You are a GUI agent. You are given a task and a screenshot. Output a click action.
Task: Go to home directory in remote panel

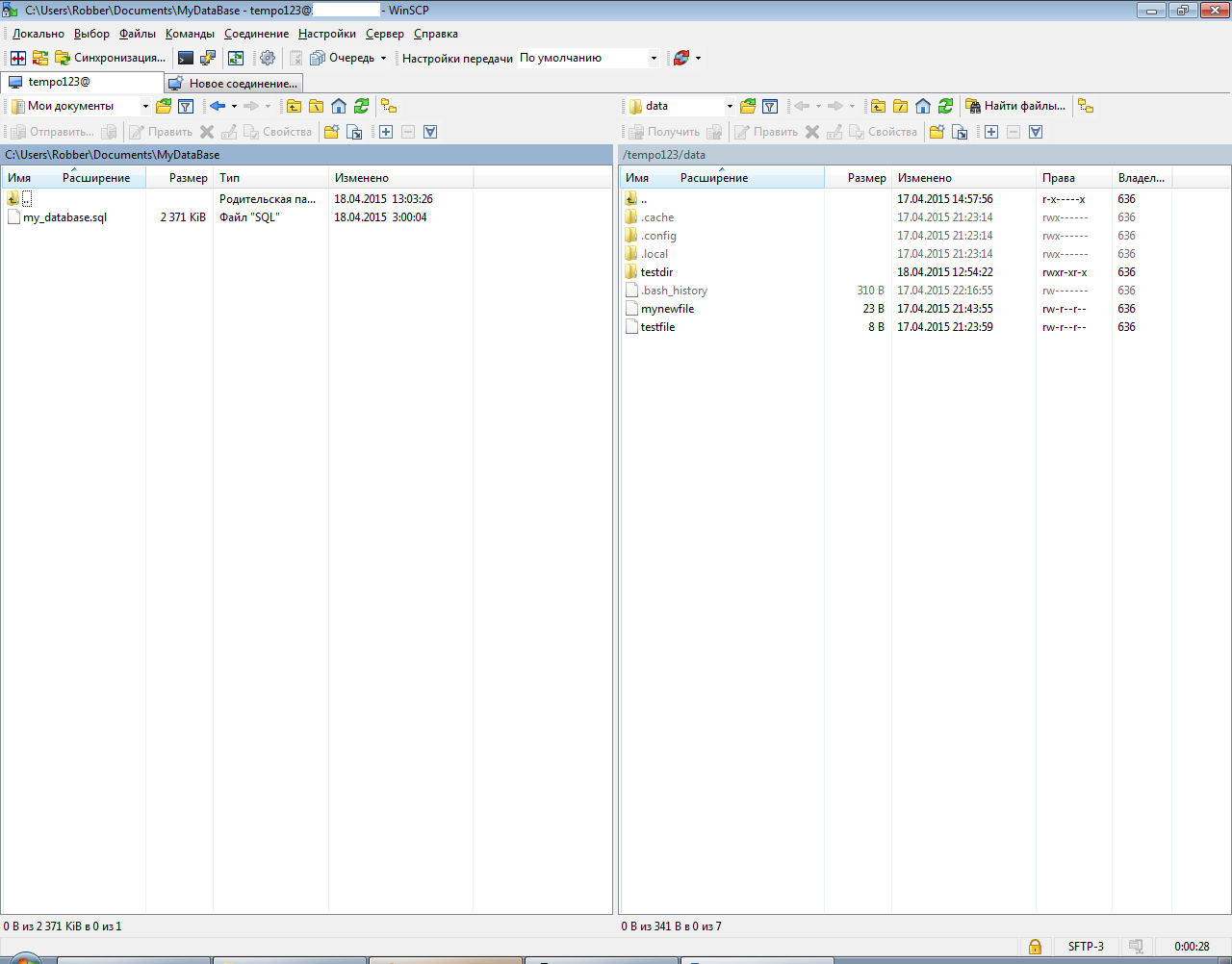[923, 106]
